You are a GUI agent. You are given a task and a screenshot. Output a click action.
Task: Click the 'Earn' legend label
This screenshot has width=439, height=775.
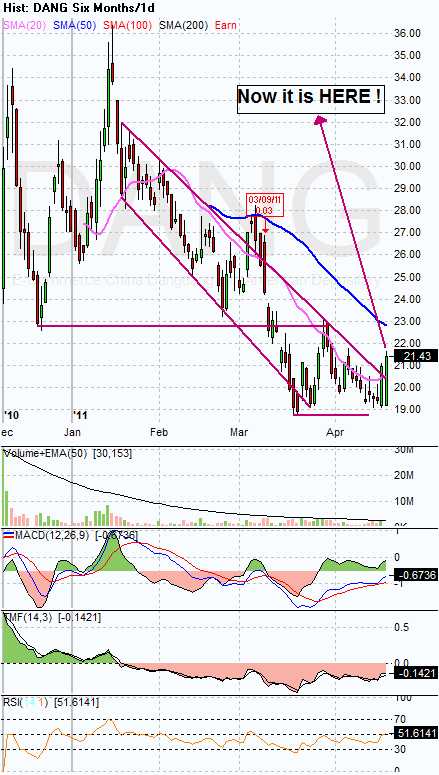225,24
